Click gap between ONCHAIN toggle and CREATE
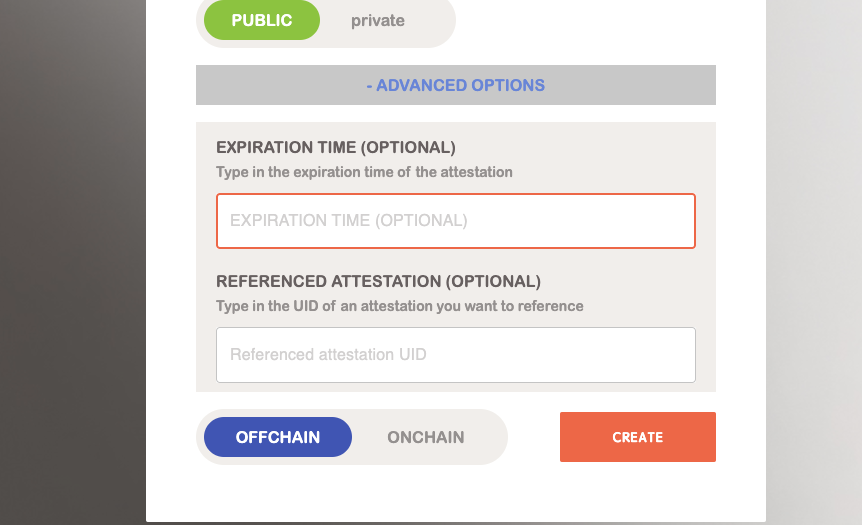The height and width of the screenshot is (525, 862). coord(534,437)
